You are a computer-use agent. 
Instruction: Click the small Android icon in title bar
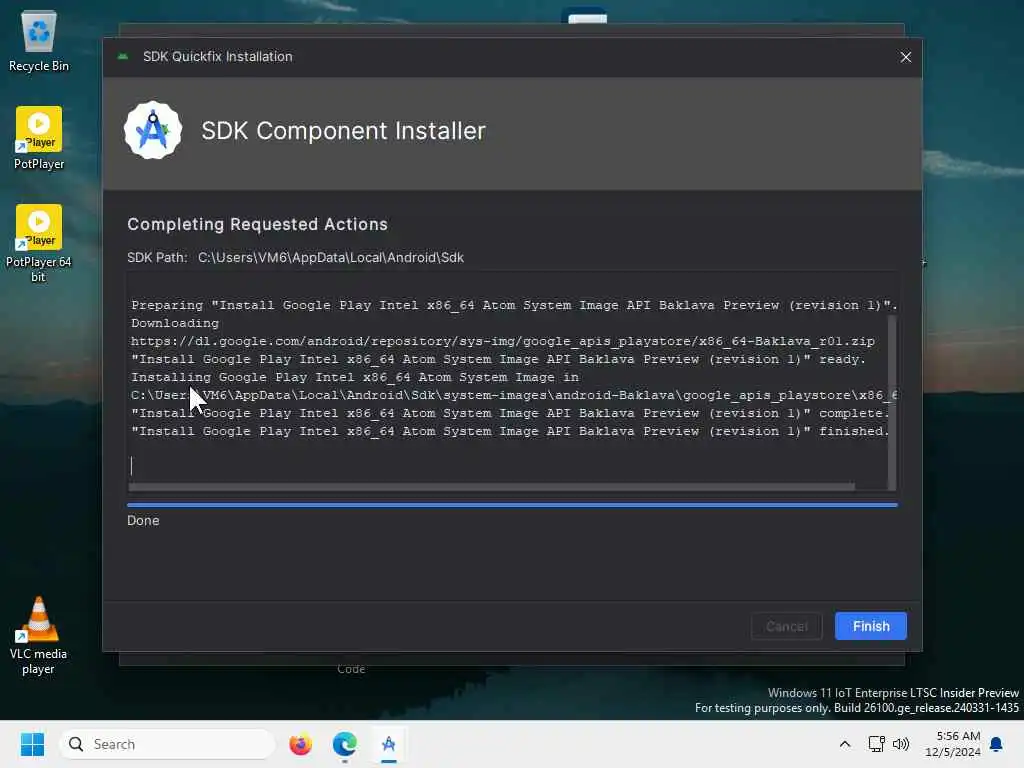click(123, 57)
